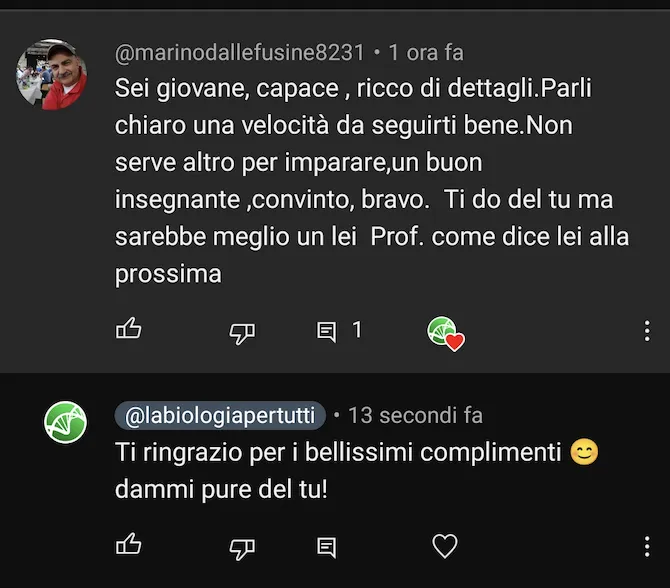Click the '1 ora fa' timestamp
670x588 pixels.
pos(426,53)
